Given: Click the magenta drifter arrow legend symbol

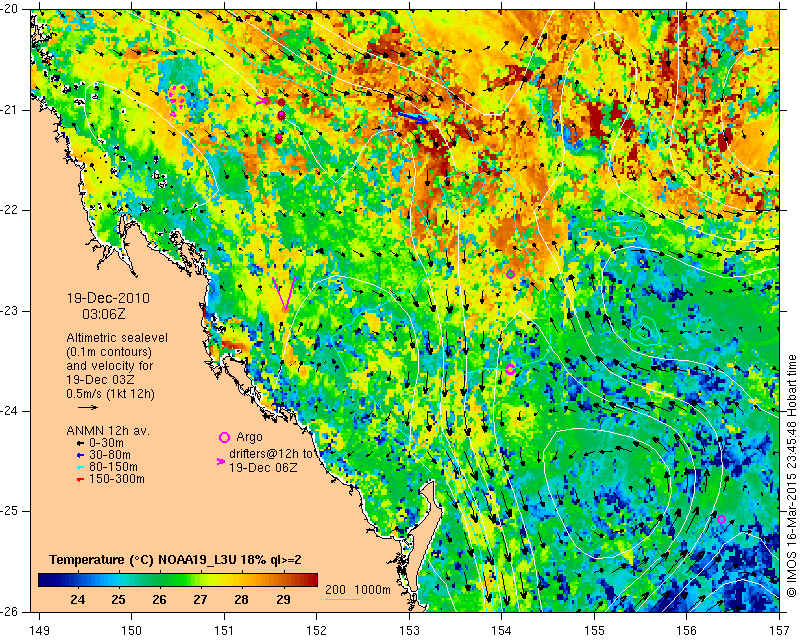Looking at the screenshot, I should (221, 461).
